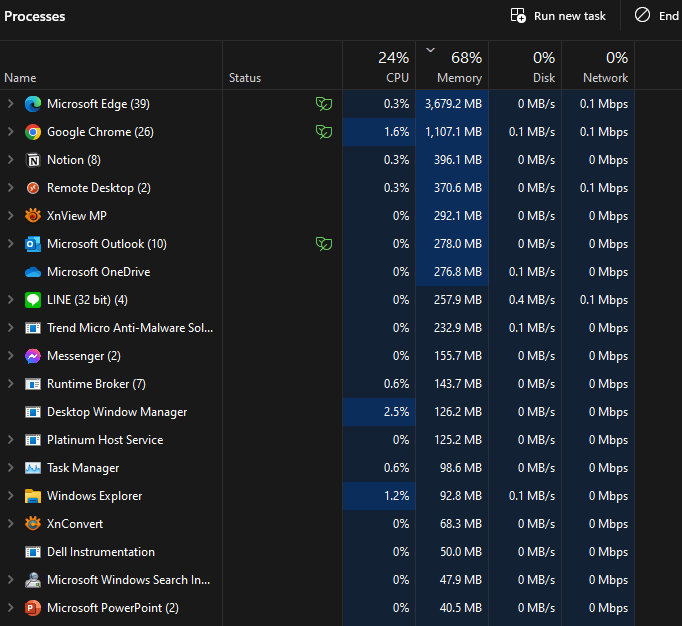Click the Google Chrome process icon
The height and width of the screenshot is (626, 682).
point(33,132)
